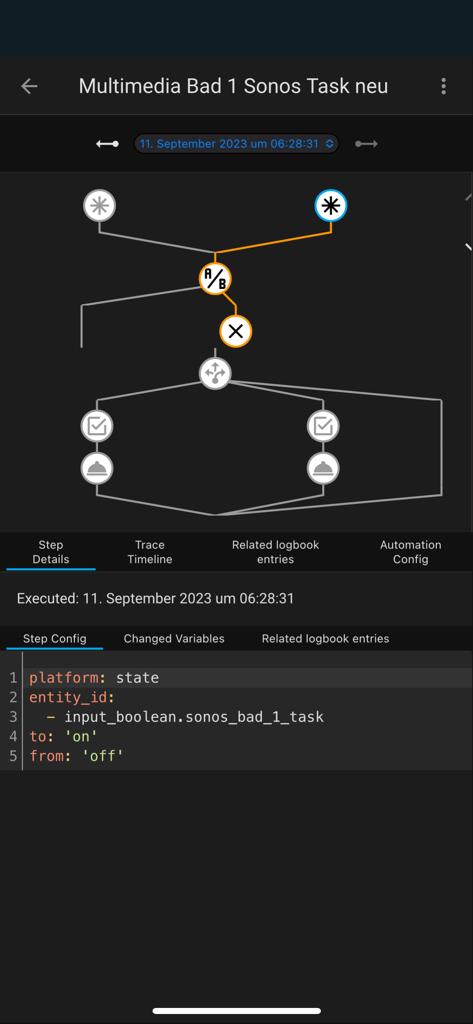The image size is (473, 1024).
Task: Open the Changed Variables tab
Action: 174,639
